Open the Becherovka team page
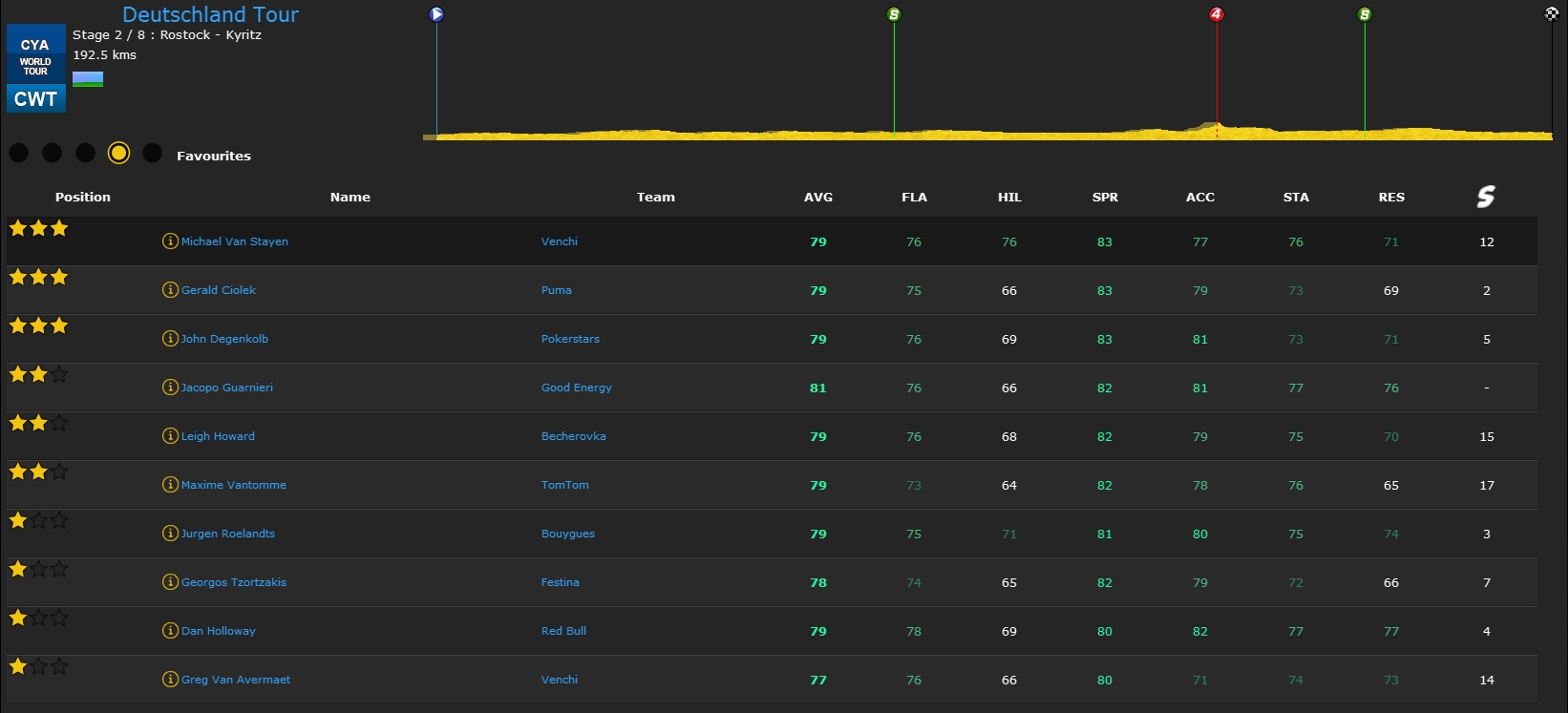The image size is (1568, 713). pos(574,436)
